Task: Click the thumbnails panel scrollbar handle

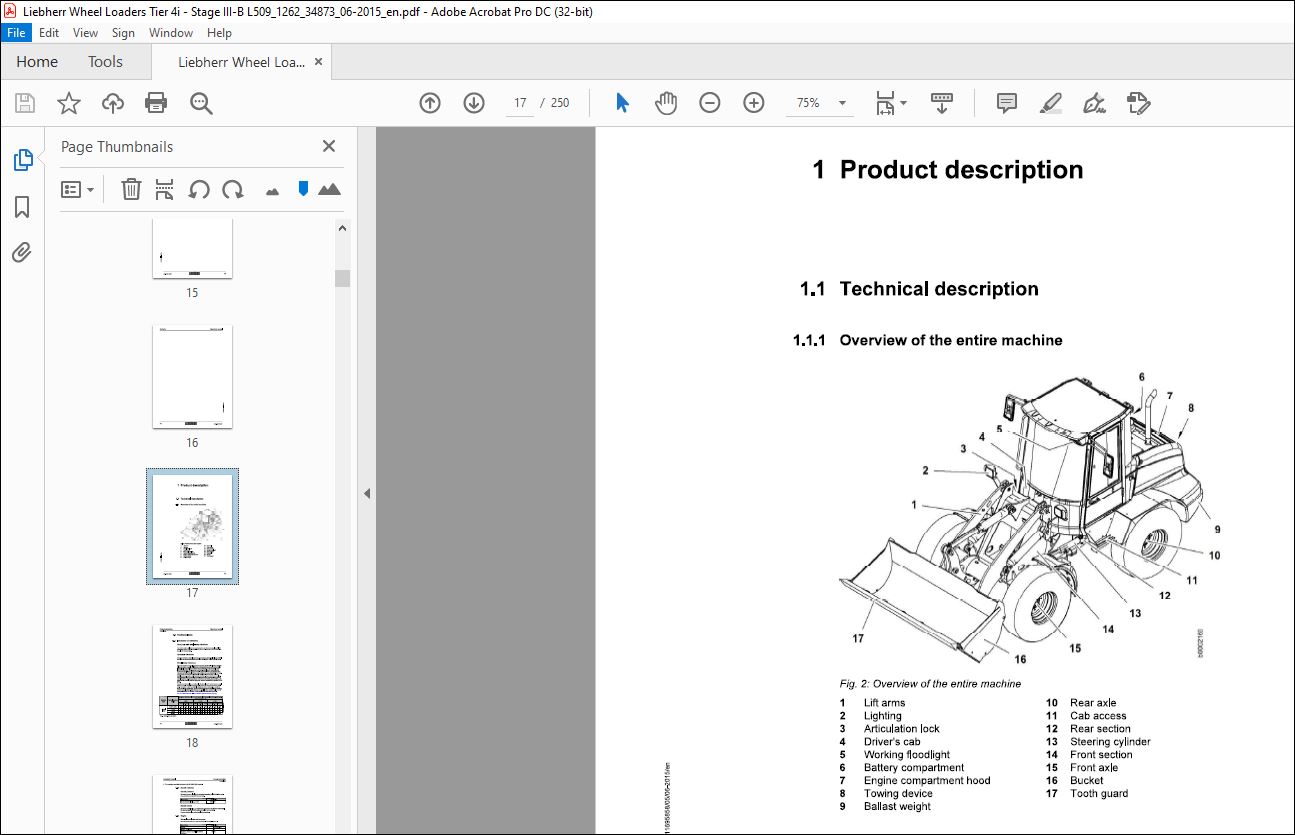Action: (342, 278)
